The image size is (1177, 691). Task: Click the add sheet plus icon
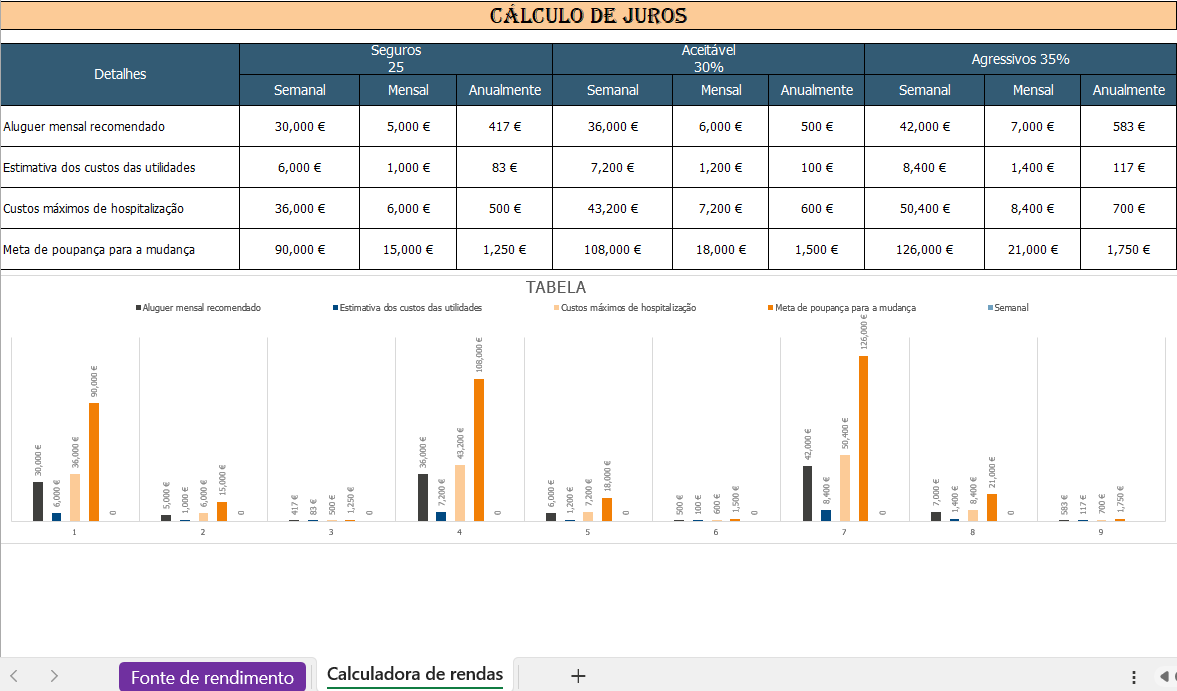(578, 676)
